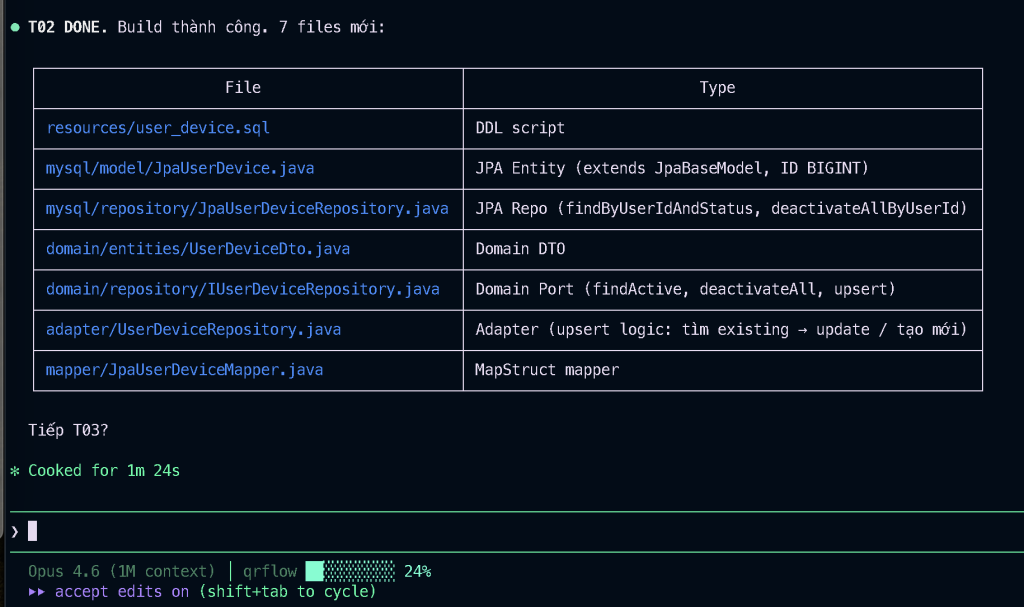This screenshot has height=607, width=1024.
Task: Click the context usage progress bar
Action: 350,571
